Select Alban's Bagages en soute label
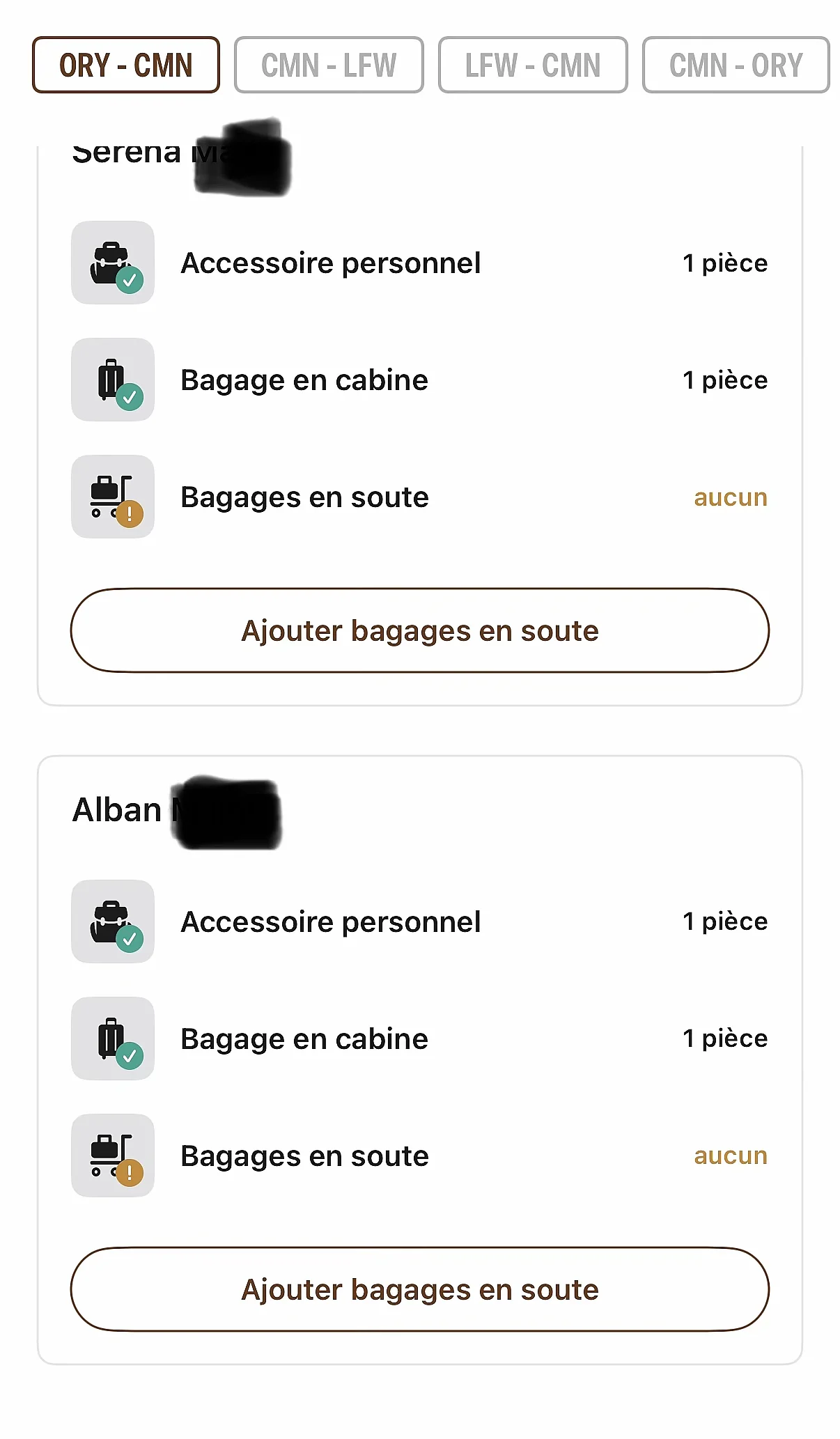Viewport: 840px width, 1439px height. 305,1157
